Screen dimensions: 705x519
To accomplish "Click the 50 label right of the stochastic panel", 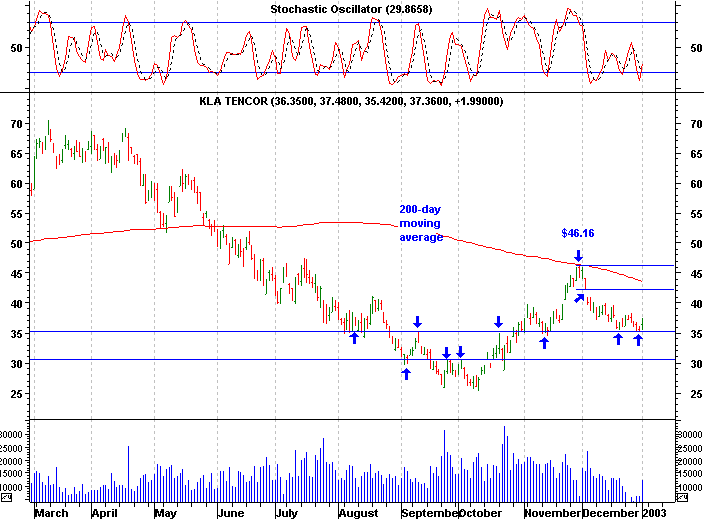I will click(696, 48).
